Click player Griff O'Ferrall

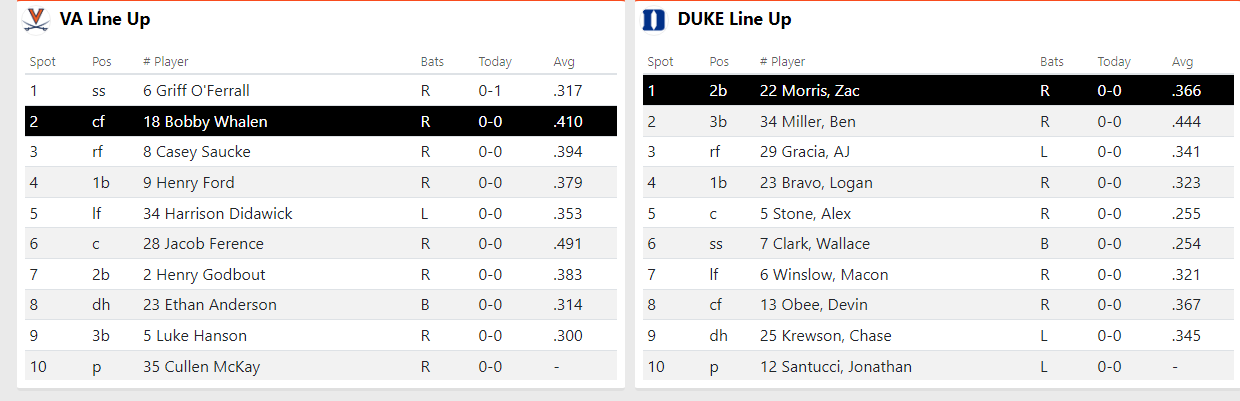click(x=196, y=91)
